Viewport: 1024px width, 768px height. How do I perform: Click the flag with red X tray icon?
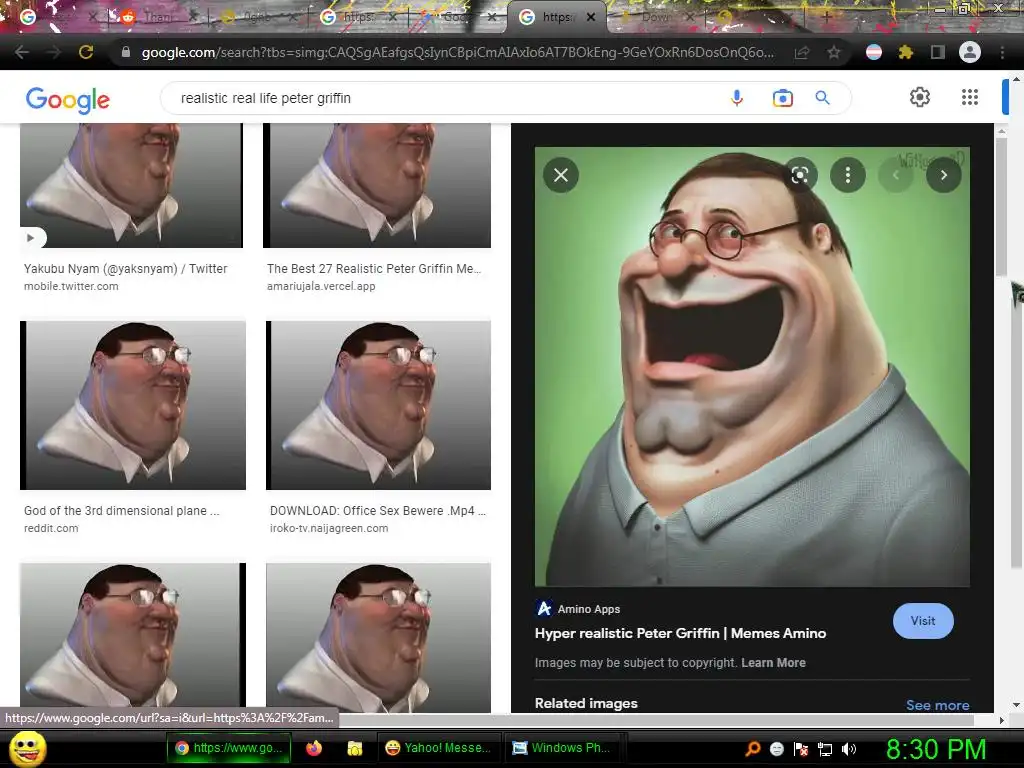point(801,749)
